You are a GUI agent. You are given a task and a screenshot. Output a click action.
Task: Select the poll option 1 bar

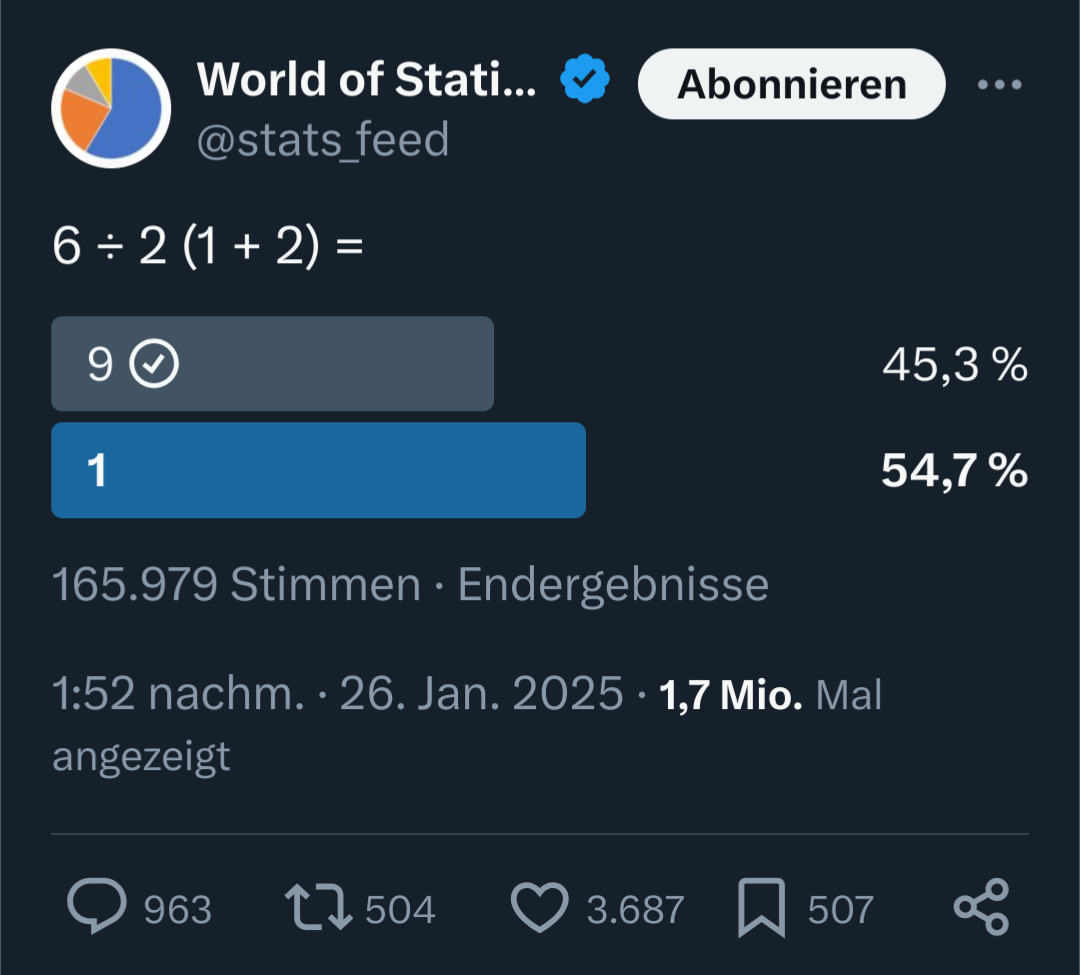(x=318, y=470)
